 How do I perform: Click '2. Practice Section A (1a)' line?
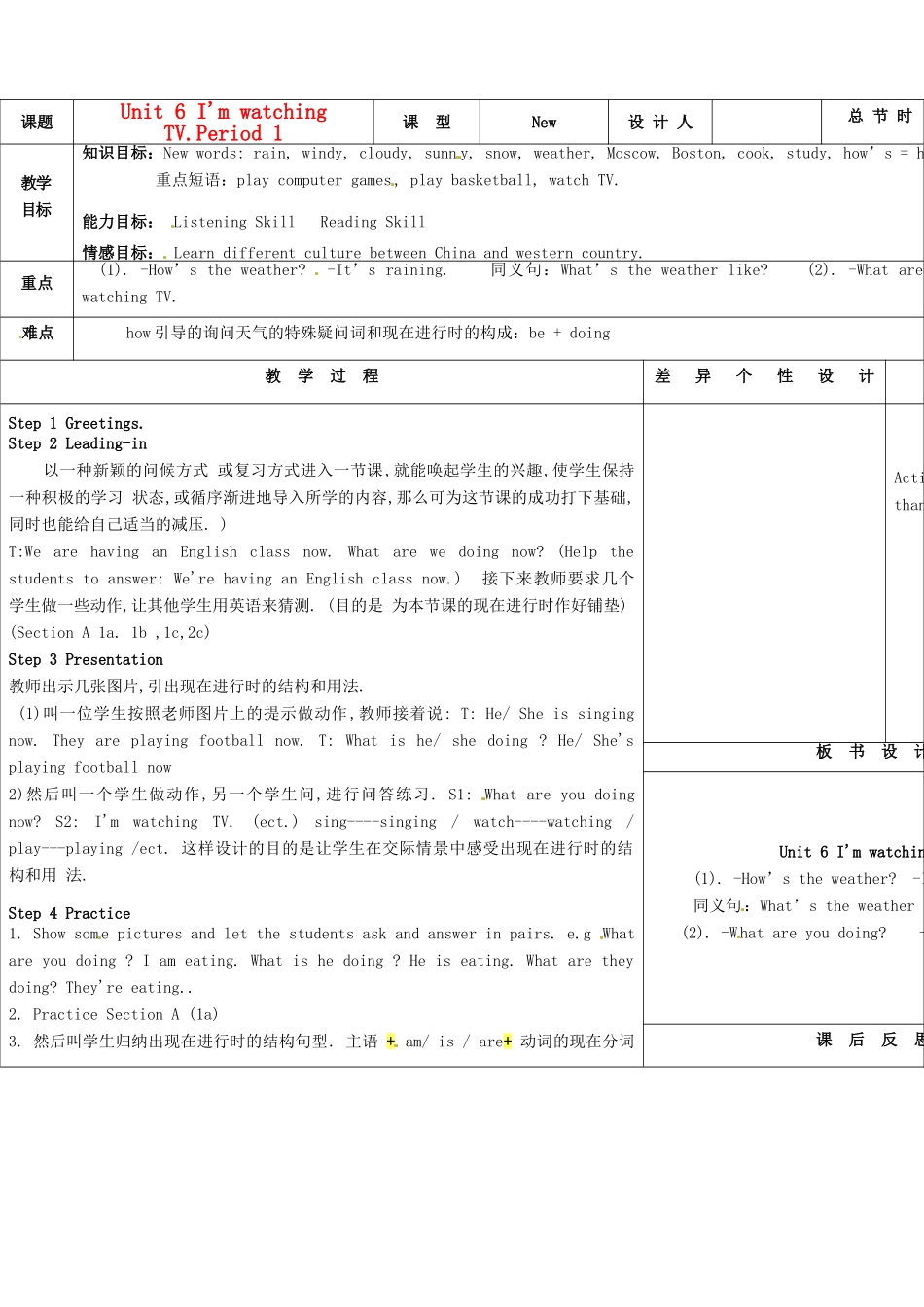click(113, 1015)
